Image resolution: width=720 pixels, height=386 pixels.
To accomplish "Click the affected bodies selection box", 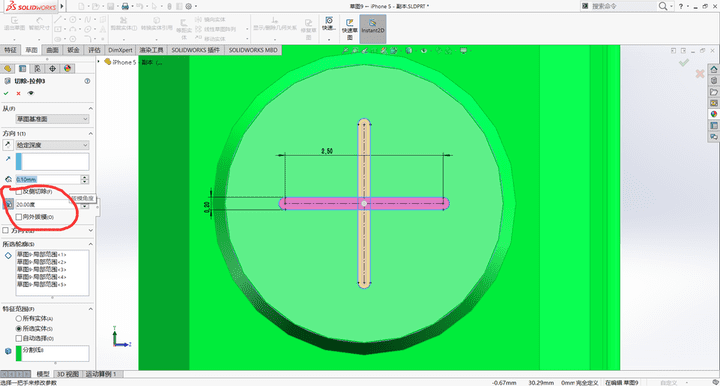I will 52,353.
